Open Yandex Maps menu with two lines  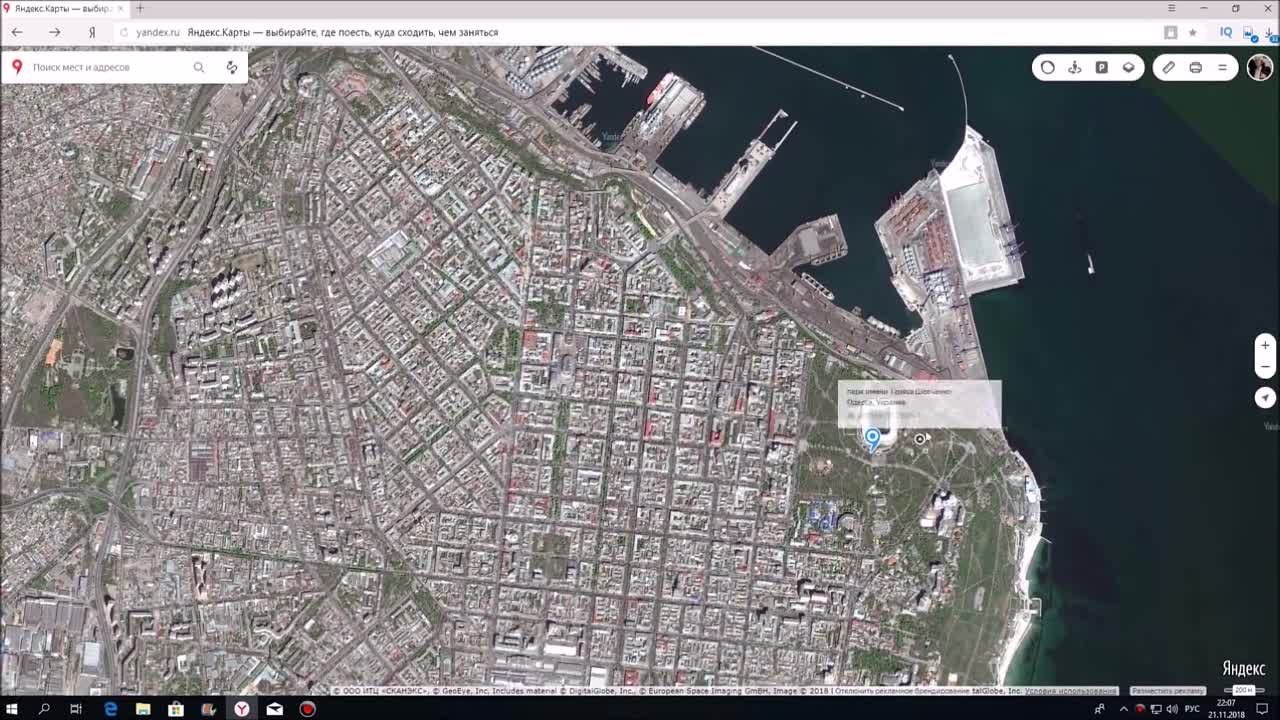[x=1222, y=67]
